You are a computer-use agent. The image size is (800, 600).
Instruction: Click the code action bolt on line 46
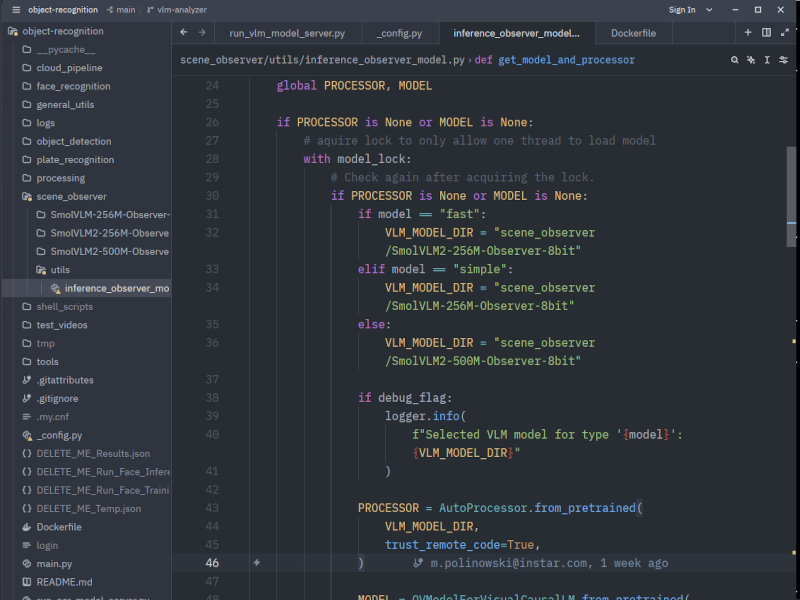coord(257,562)
